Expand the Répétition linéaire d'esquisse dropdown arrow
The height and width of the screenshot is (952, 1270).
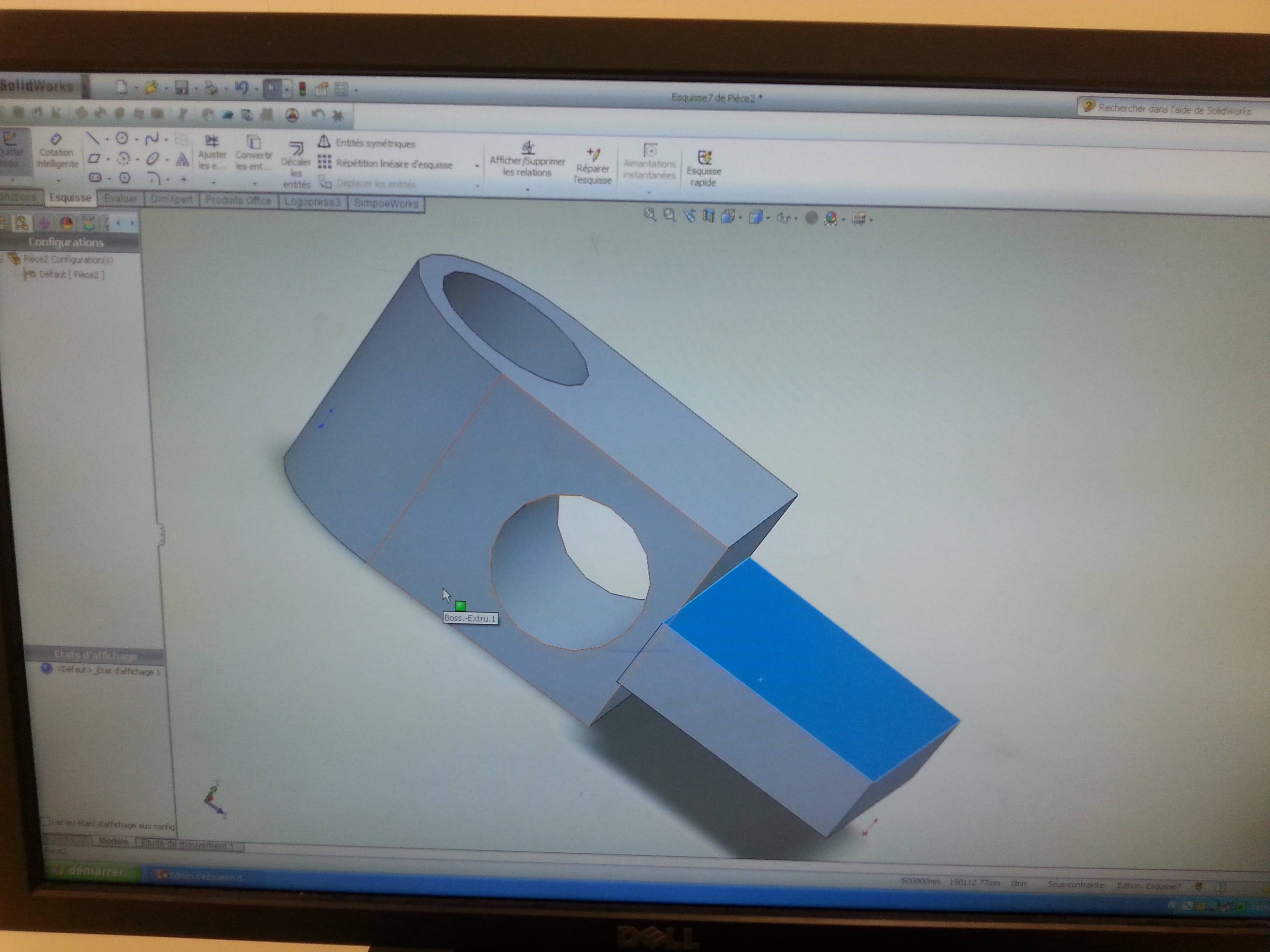[477, 166]
